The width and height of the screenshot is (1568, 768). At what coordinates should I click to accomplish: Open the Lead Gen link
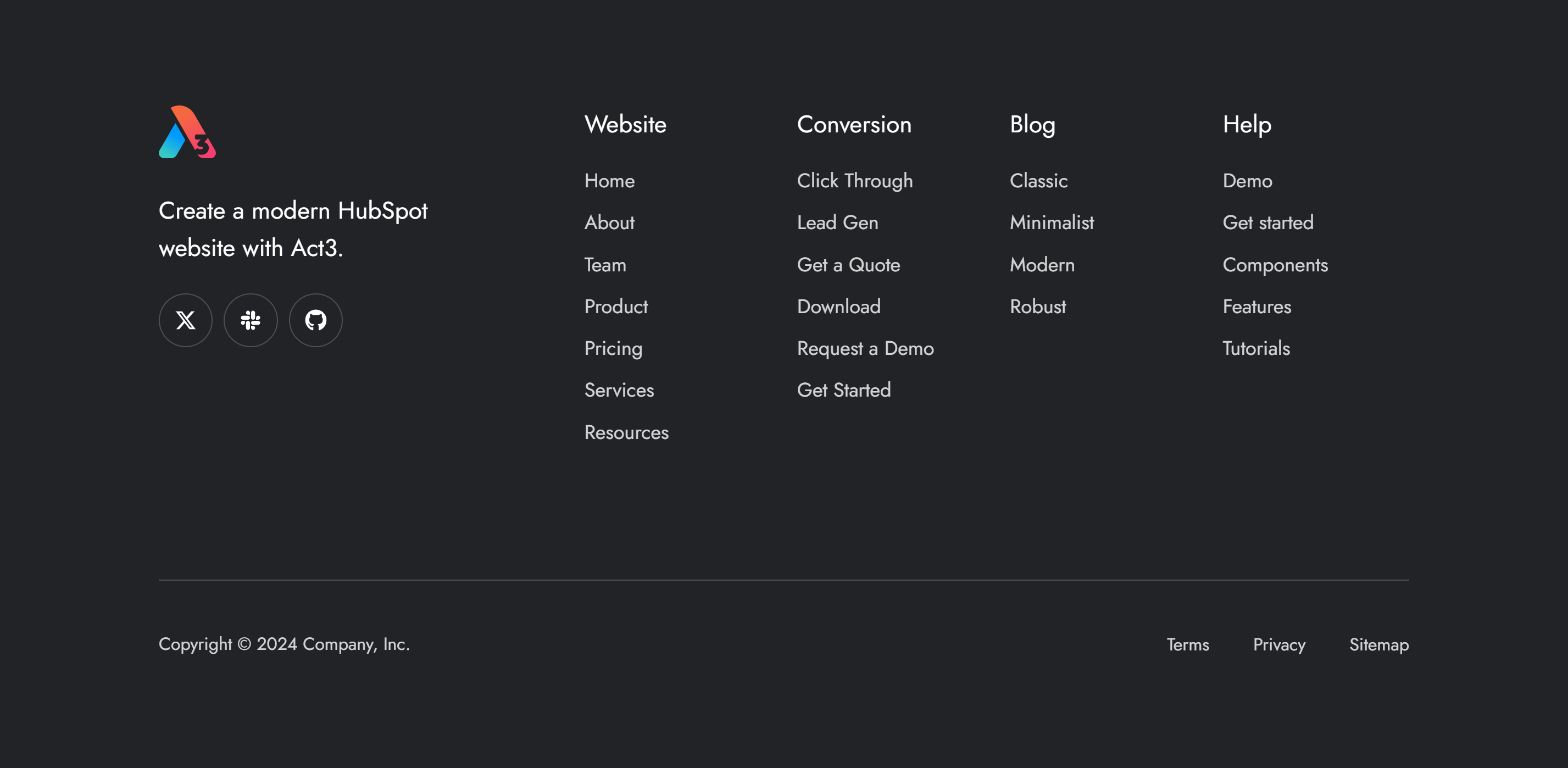(837, 222)
